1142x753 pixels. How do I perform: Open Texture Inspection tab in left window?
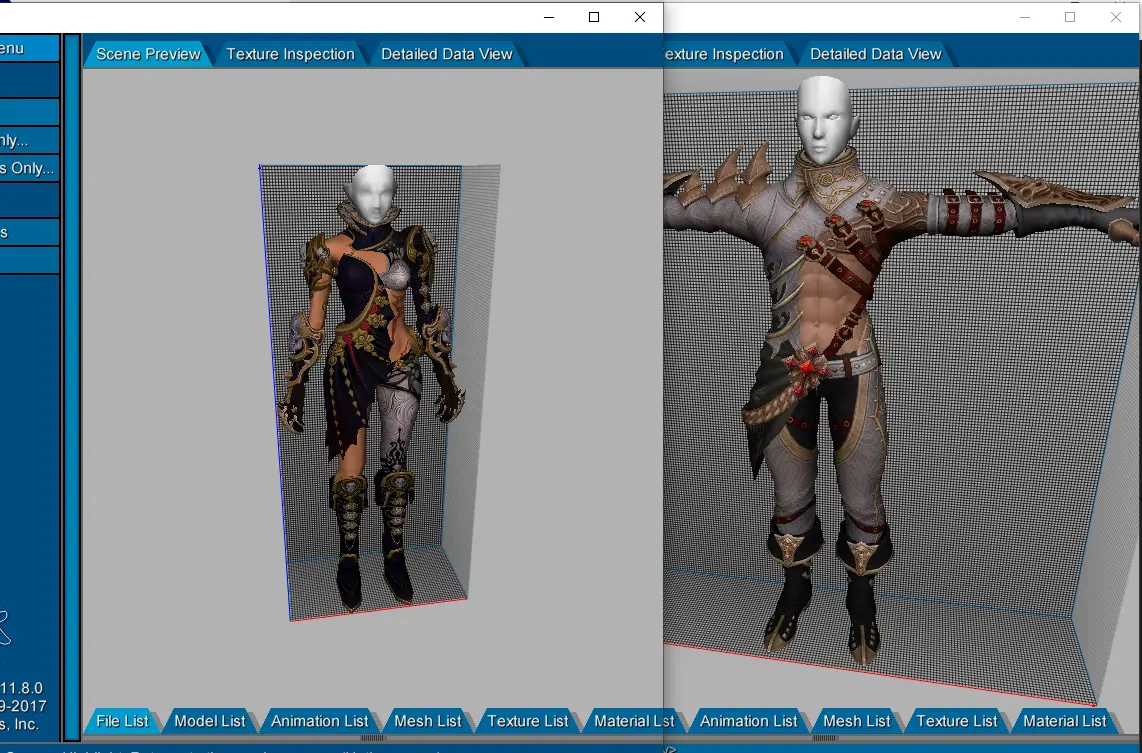(x=290, y=54)
